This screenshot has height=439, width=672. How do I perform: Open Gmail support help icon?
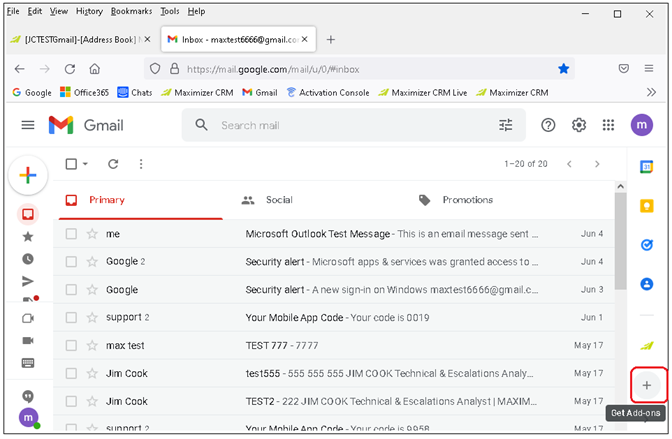[548, 125]
